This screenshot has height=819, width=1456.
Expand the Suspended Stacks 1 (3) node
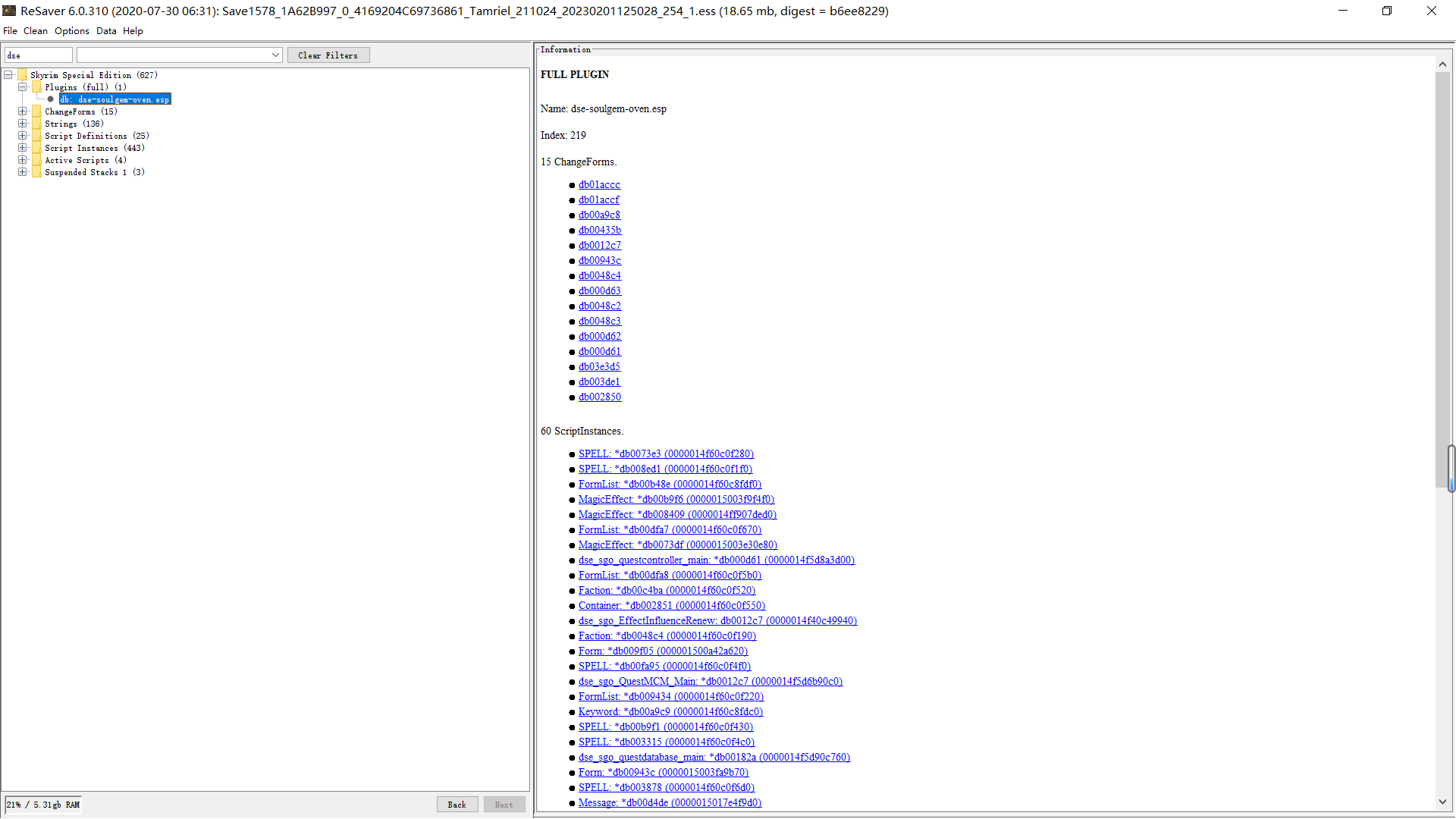click(23, 172)
